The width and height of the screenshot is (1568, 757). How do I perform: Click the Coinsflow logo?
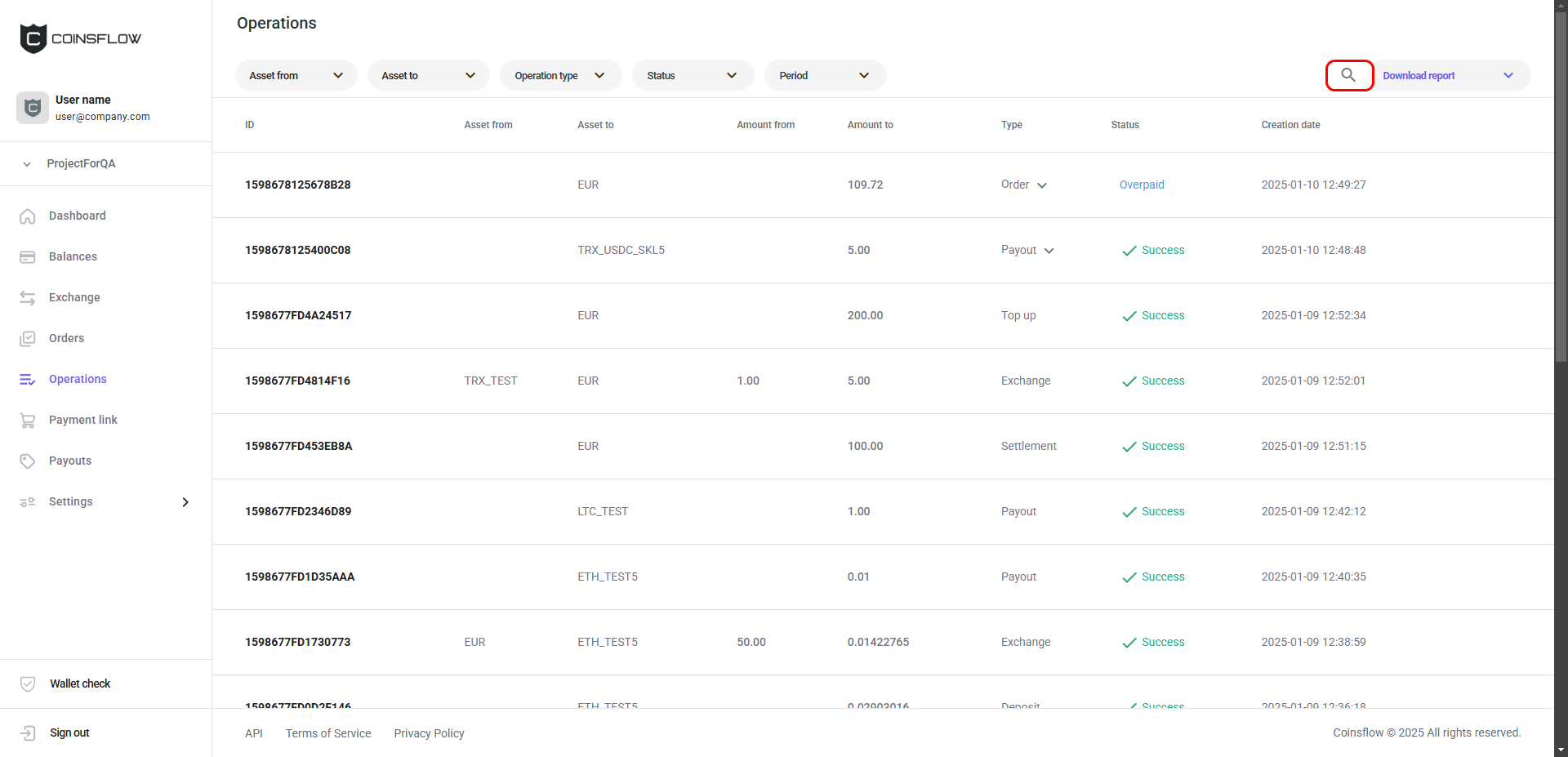tap(80, 38)
